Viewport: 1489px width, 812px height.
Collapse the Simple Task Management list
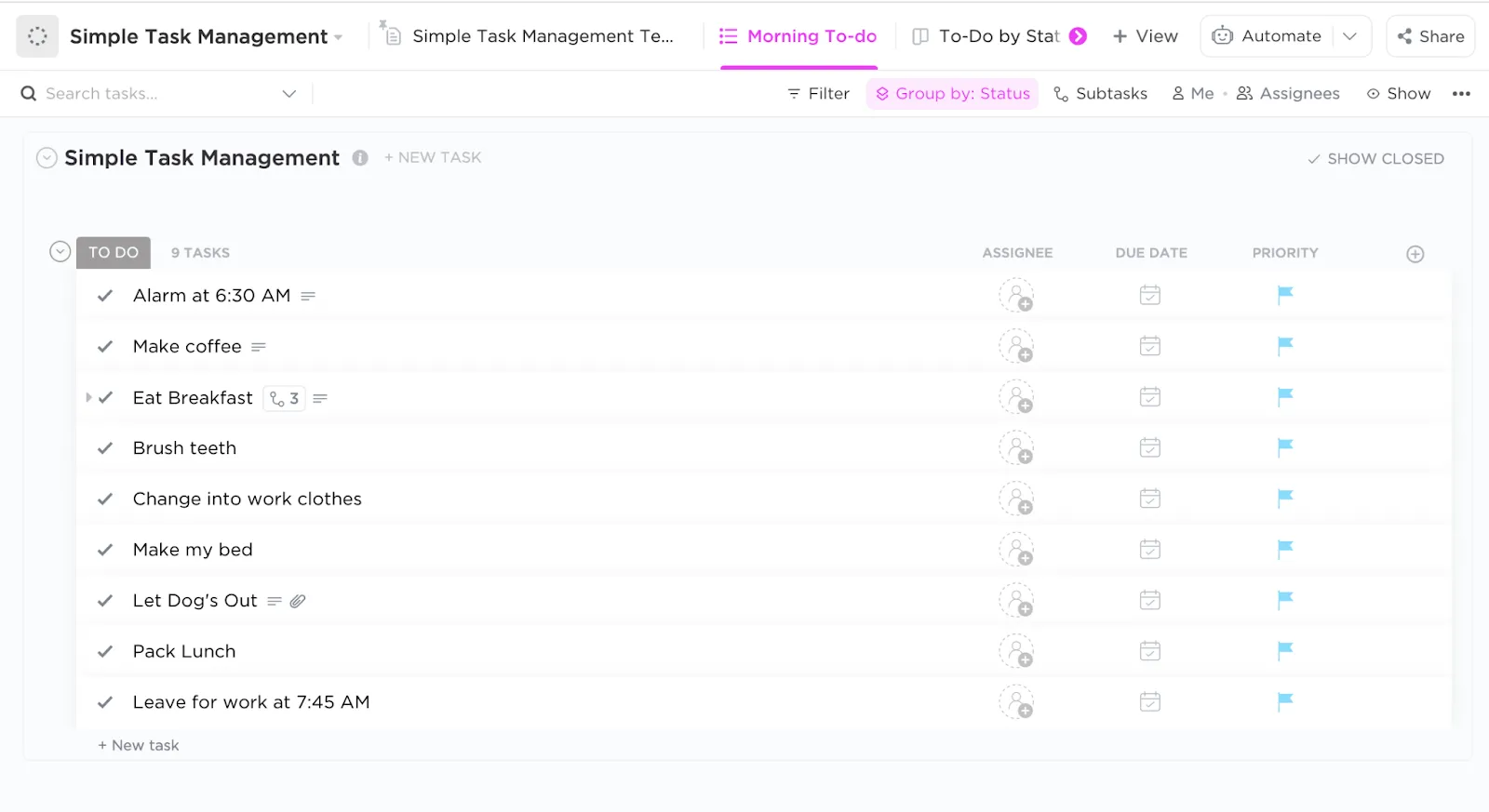(47, 158)
